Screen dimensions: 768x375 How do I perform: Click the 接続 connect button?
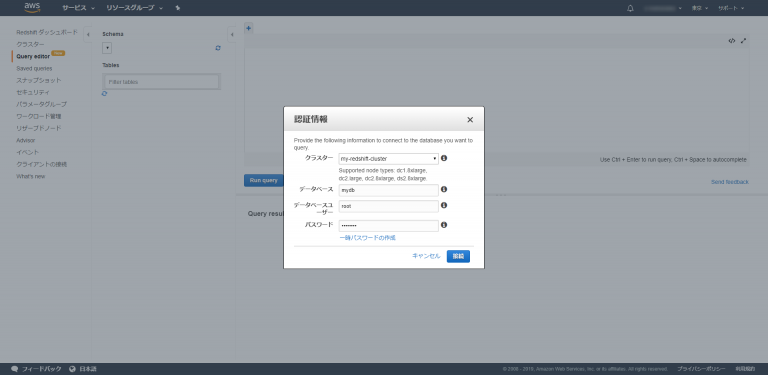(x=458, y=256)
